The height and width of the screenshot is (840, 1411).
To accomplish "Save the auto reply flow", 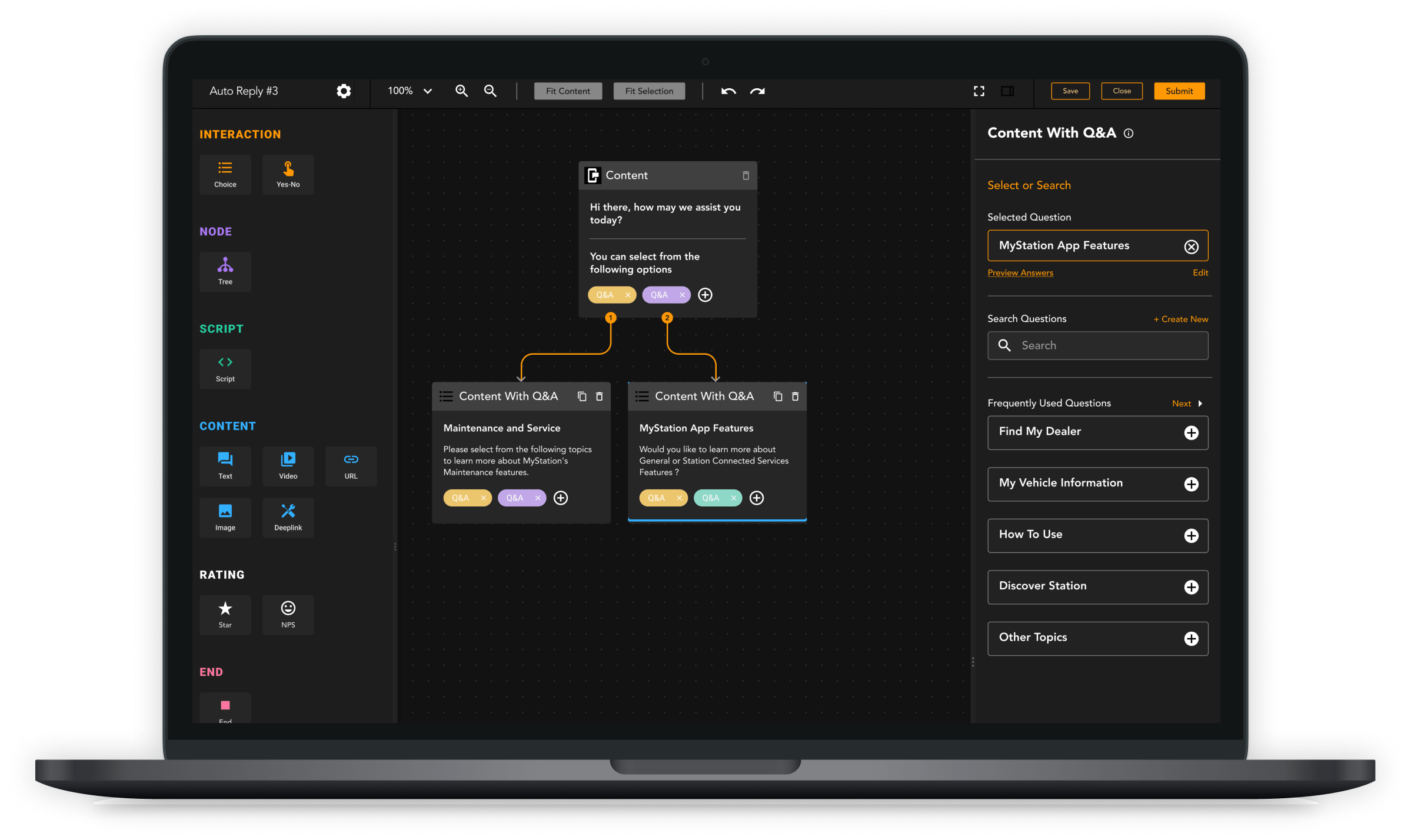I will (1070, 91).
